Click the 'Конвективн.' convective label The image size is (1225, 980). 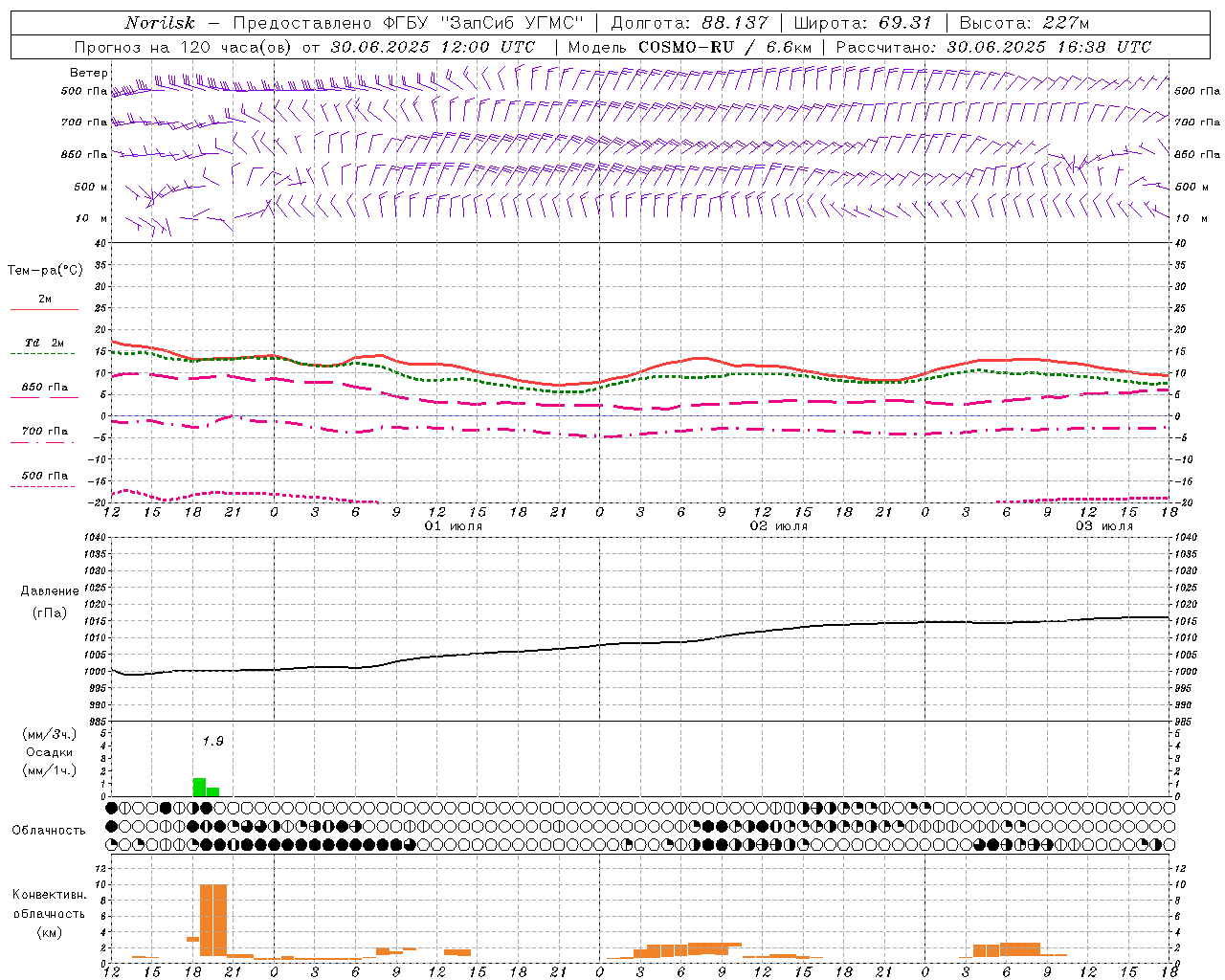(x=50, y=895)
